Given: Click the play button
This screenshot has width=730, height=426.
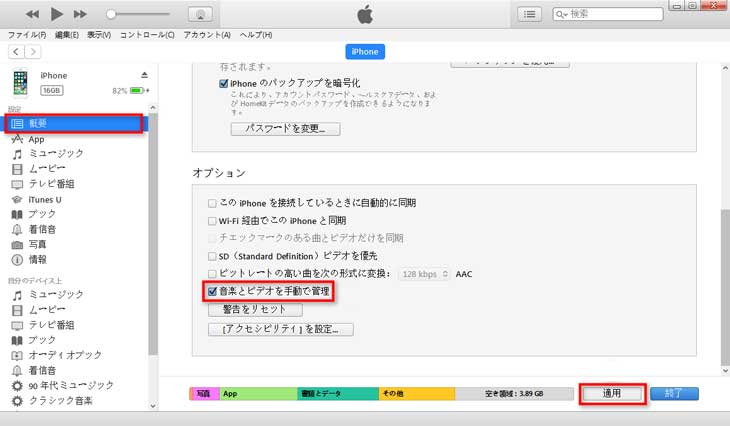Looking at the screenshot, I should pyautogui.click(x=56, y=14).
